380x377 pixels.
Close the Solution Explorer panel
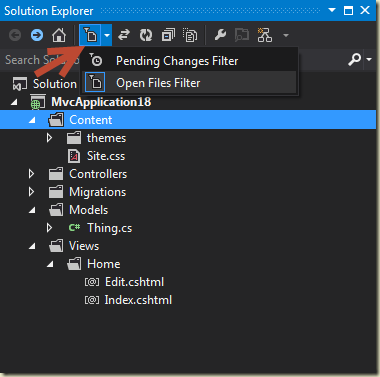pos(365,10)
